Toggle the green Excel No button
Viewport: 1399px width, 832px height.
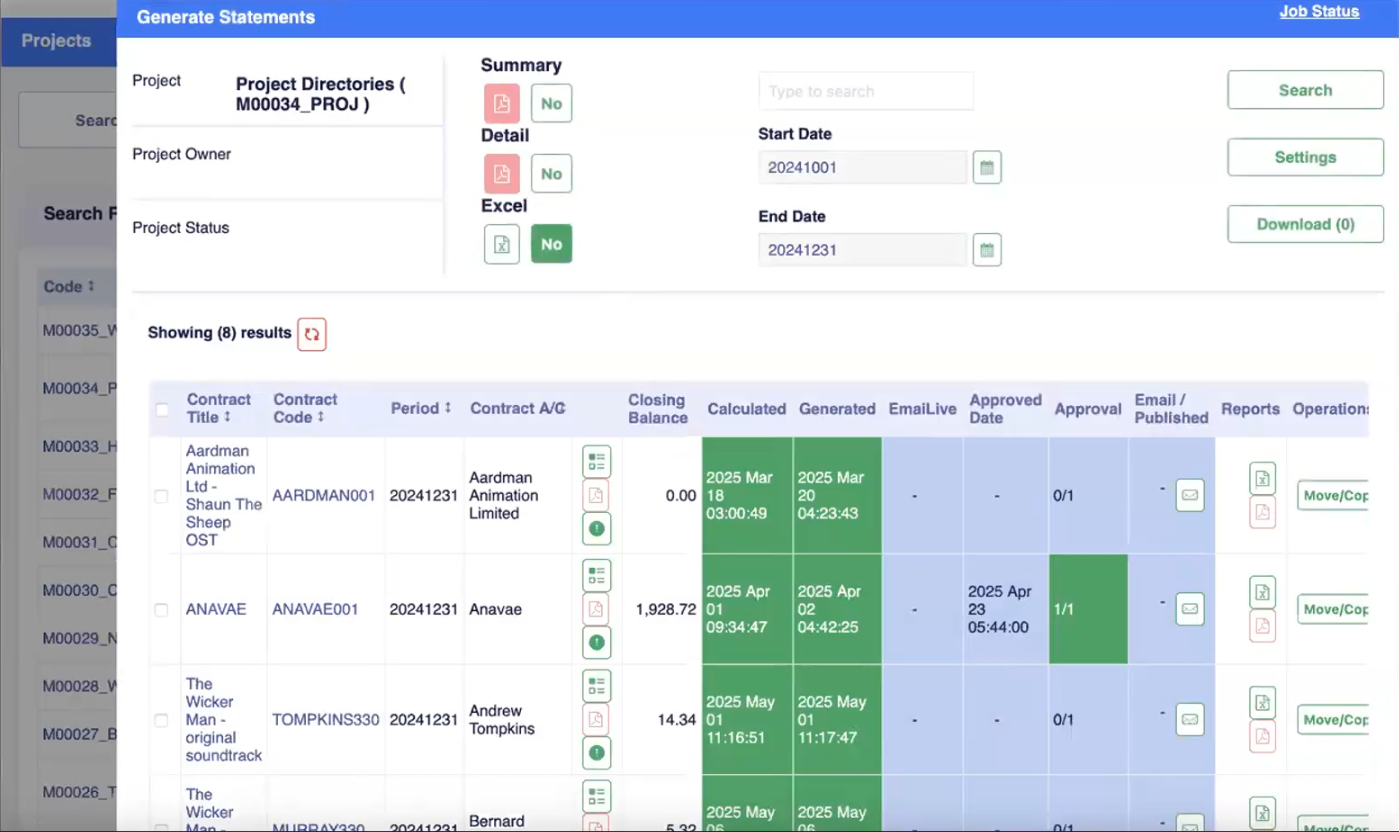tap(551, 244)
